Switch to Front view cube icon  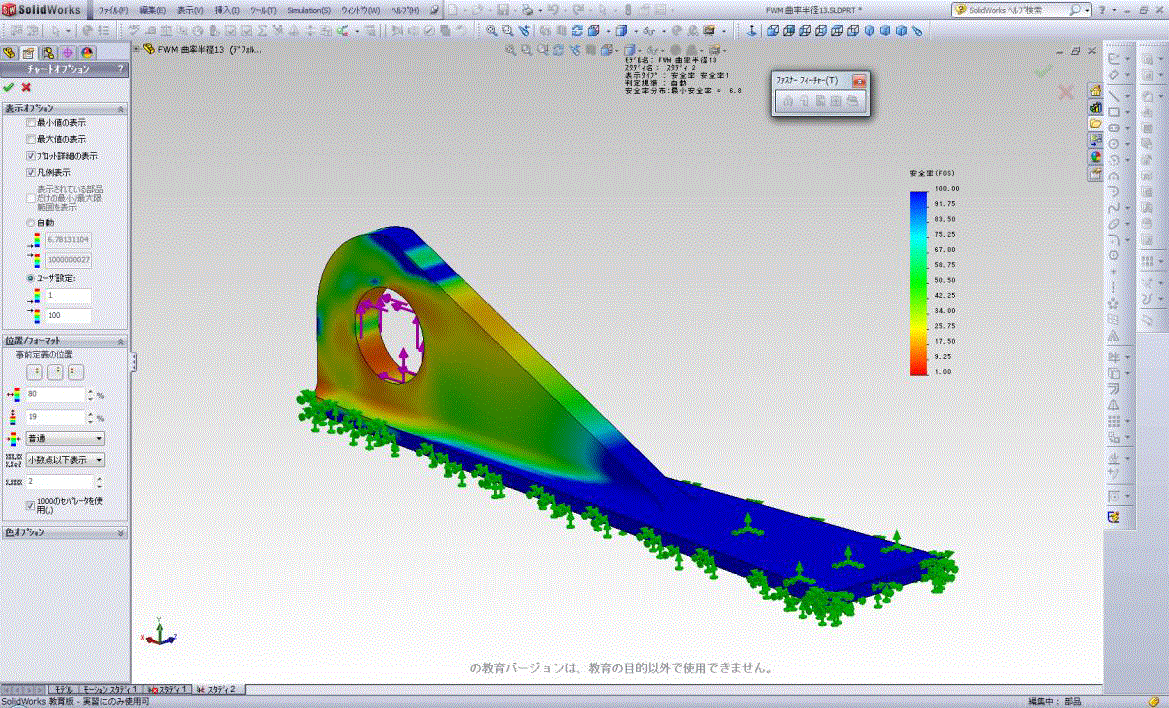point(773,31)
